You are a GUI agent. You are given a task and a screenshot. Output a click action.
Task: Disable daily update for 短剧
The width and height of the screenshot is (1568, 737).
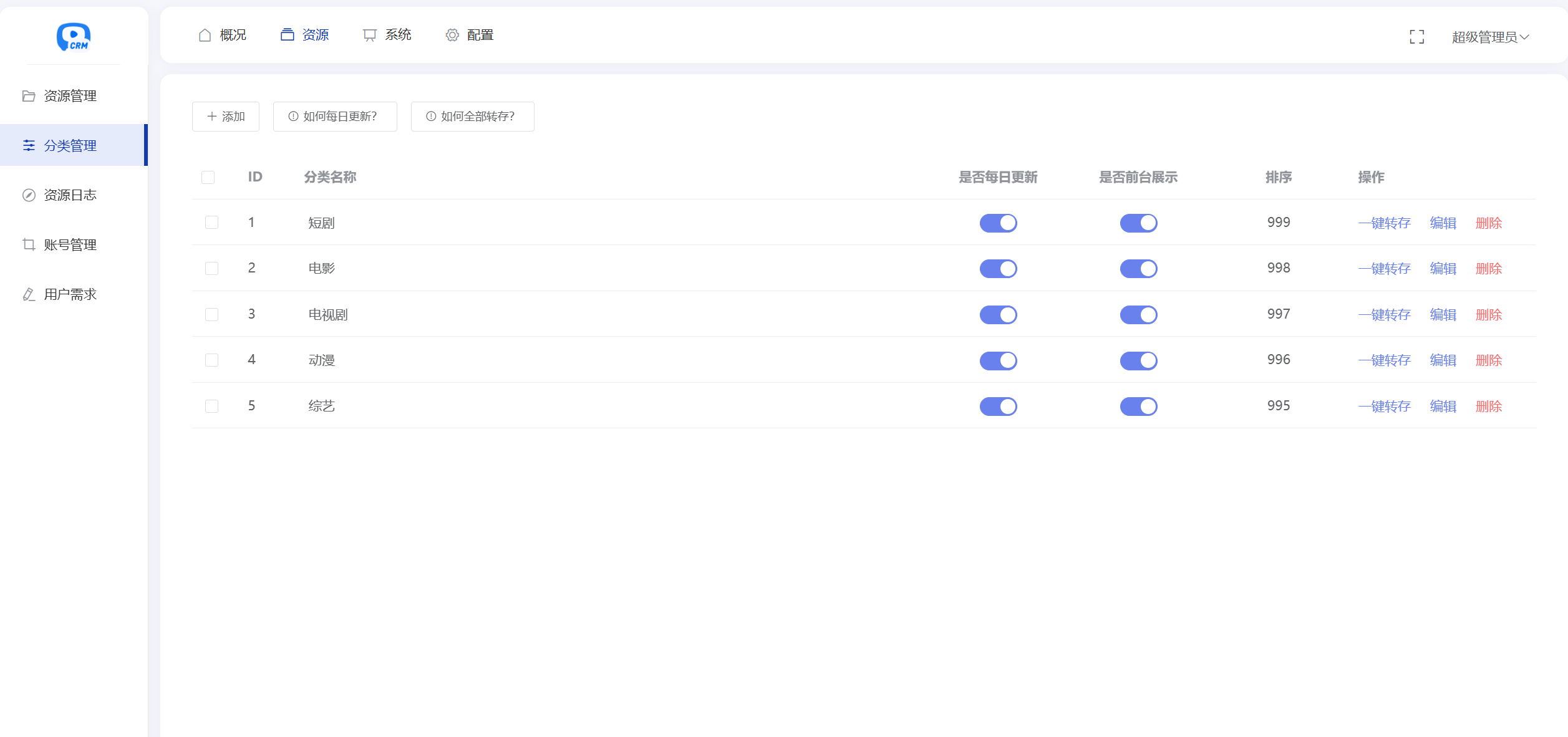998,223
